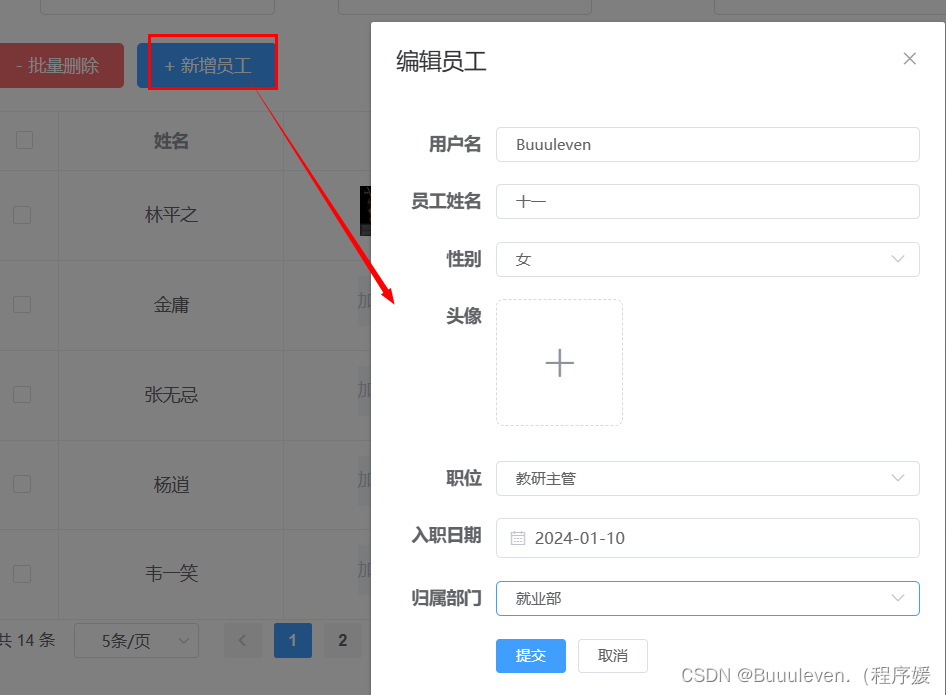Cancel editing via 取消 button
946x695 pixels.
pyautogui.click(x=612, y=656)
